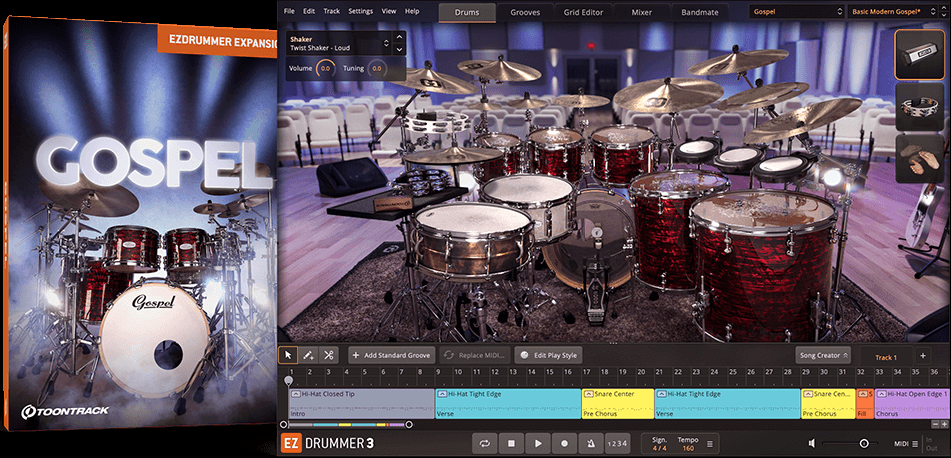Click the Tempo 160 value
Viewport: 951px width, 458px height.
coord(688,448)
